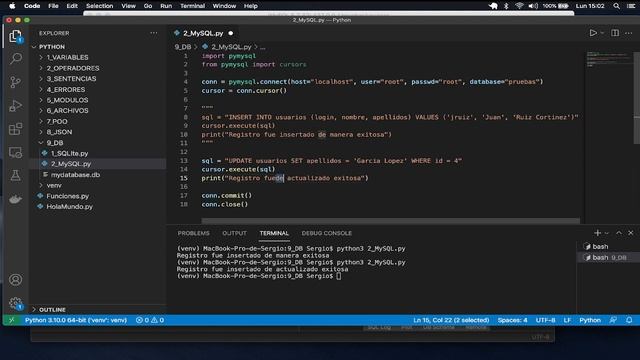Viewport: 640px width, 360px height.
Task: Open the Run menu
Action: point(166,6)
